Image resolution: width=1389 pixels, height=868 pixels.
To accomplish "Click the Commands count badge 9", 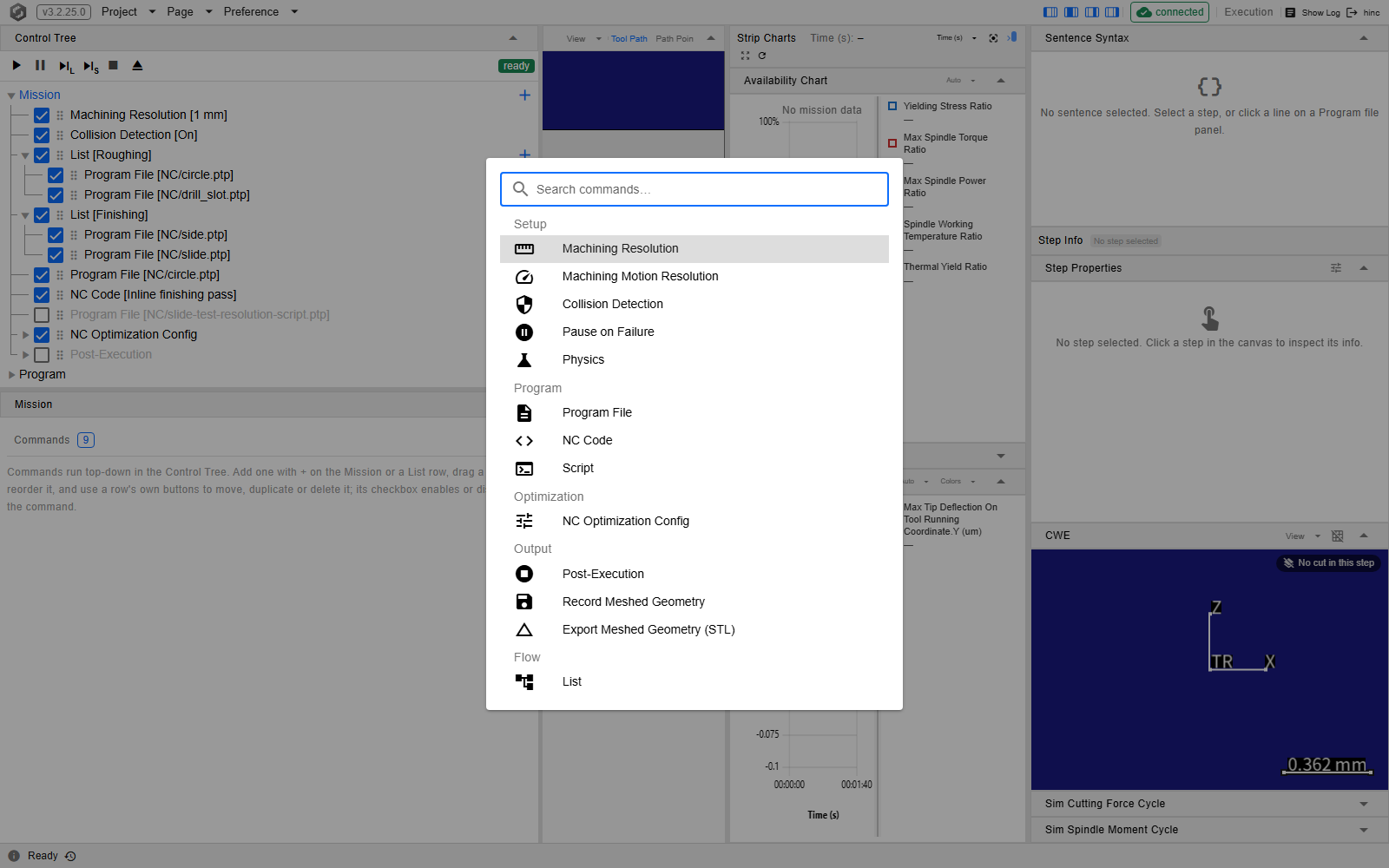I will [x=86, y=440].
